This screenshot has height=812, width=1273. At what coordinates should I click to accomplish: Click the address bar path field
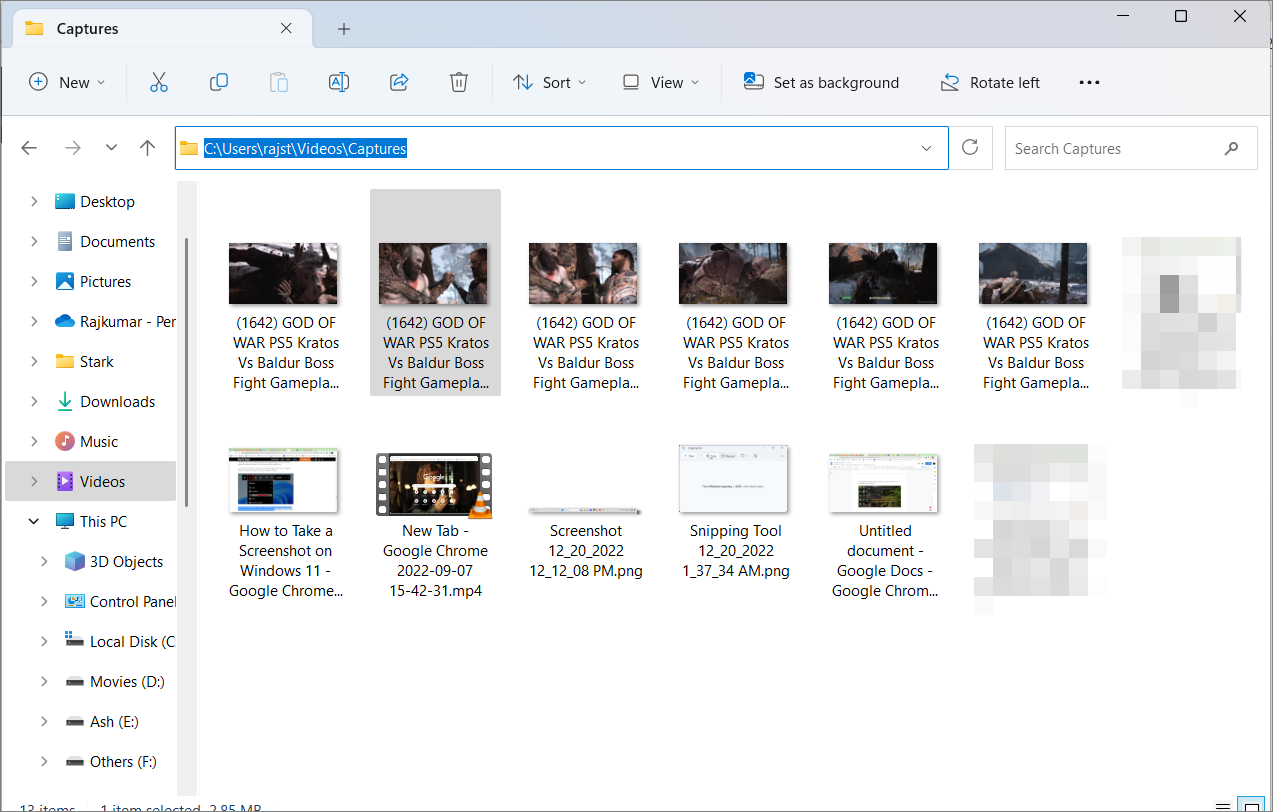(561, 148)
